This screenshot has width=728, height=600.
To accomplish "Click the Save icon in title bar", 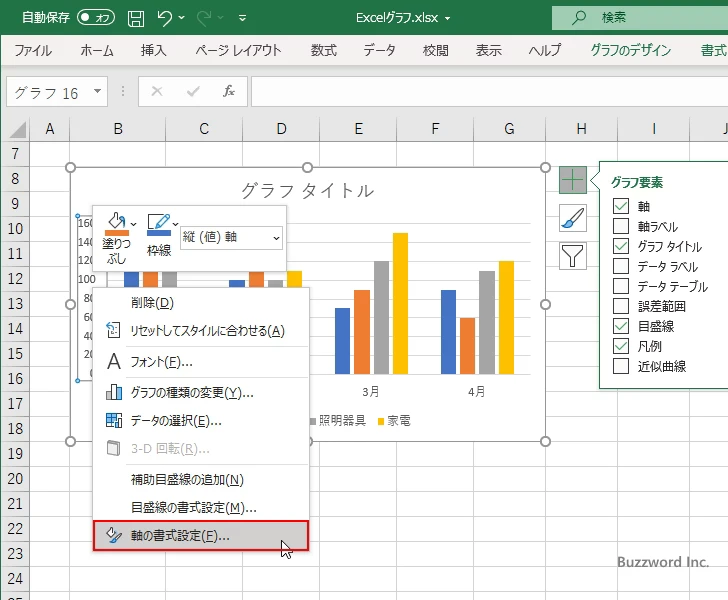I will pyautogui.click(x=136, y=18).
